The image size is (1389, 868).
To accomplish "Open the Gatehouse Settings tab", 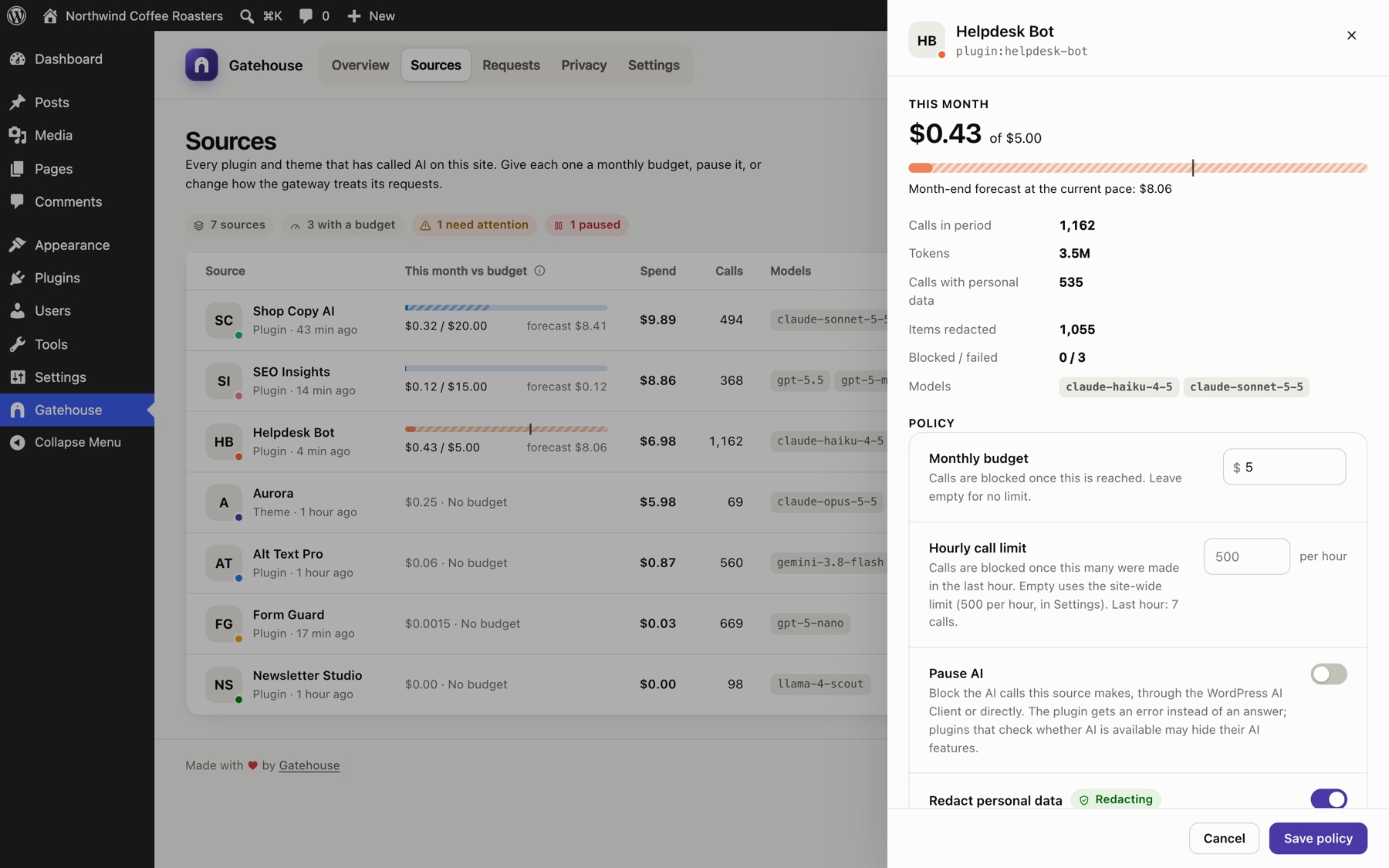I will (x=654, y=65).
